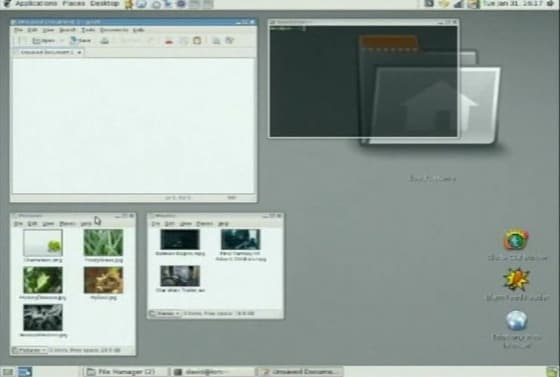Click the Print icon in gedit toolbar

click(104, 41)
